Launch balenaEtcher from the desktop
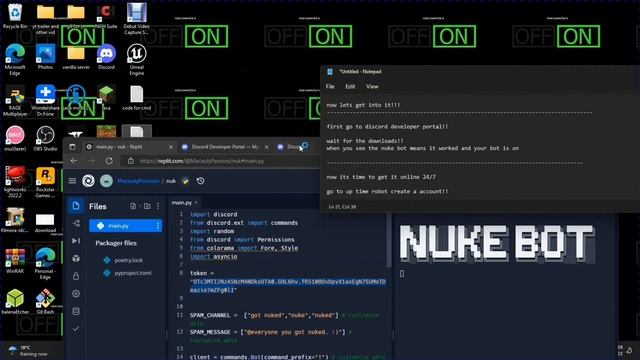 point(15,302)
